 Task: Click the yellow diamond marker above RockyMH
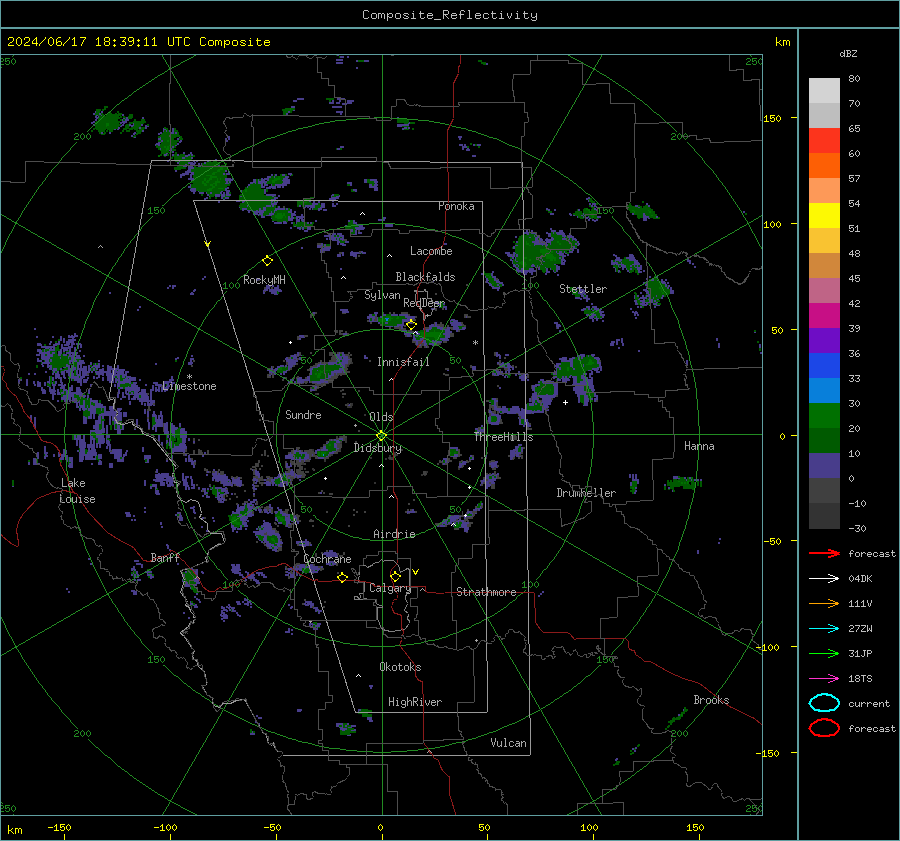point(267,261)
